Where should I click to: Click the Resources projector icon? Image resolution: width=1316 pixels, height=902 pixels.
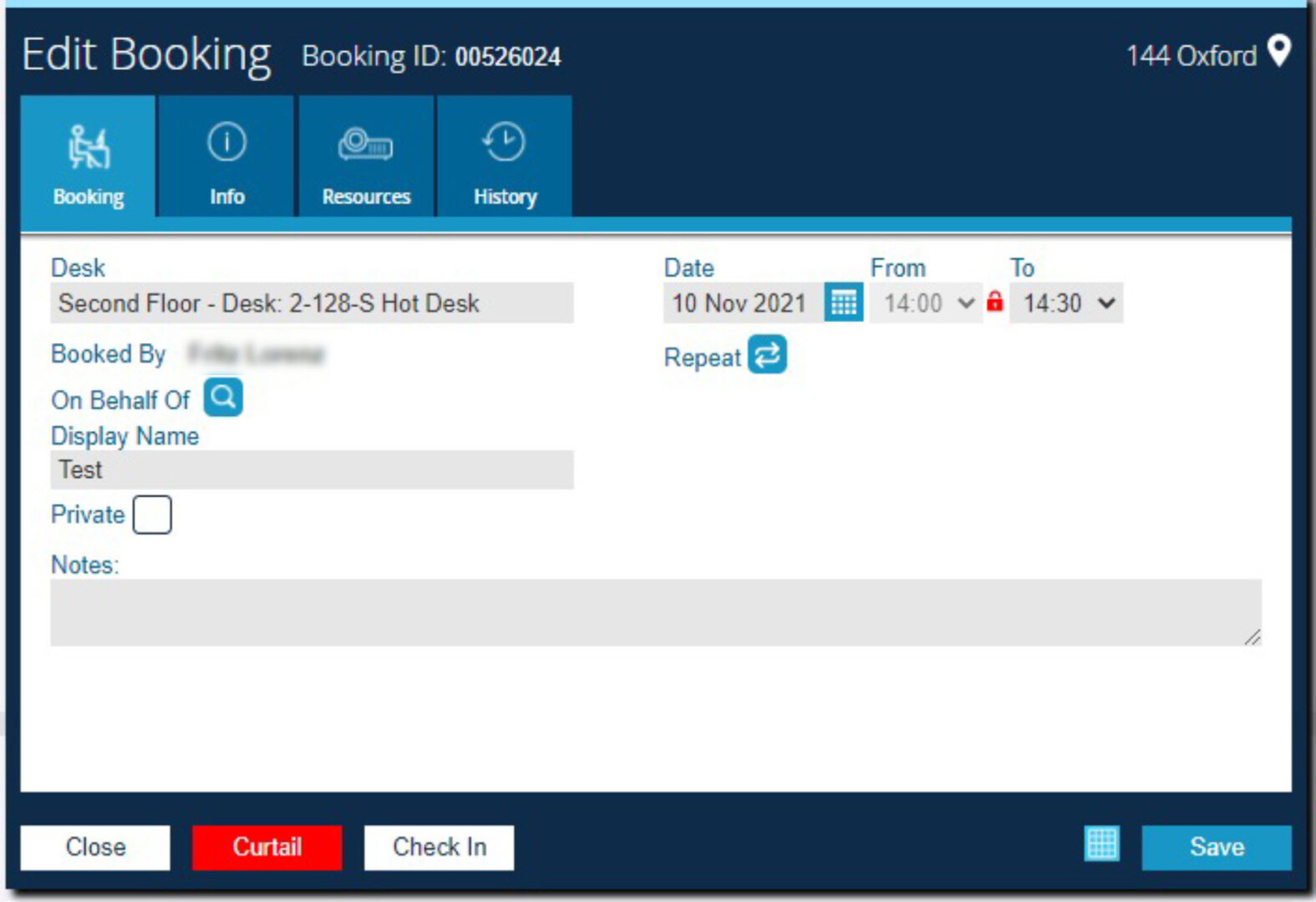[365, 144]
